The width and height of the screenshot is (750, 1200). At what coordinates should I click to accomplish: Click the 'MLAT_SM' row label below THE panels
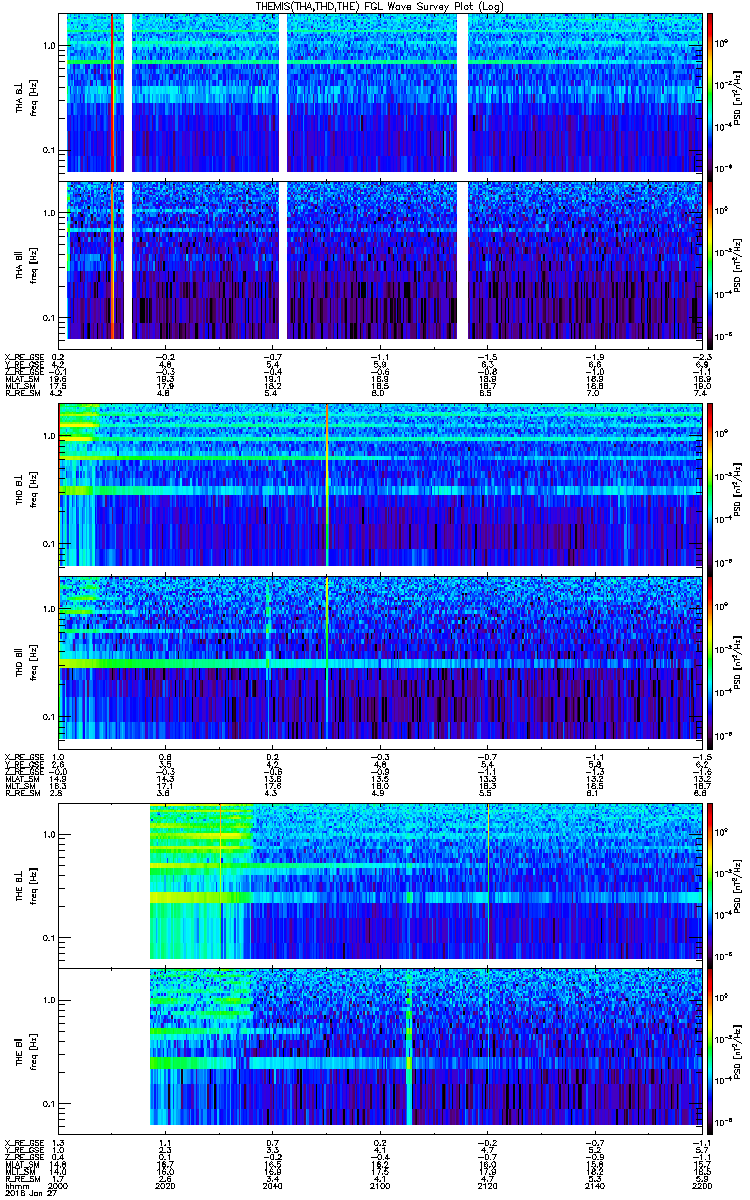tap(22, 1164)
